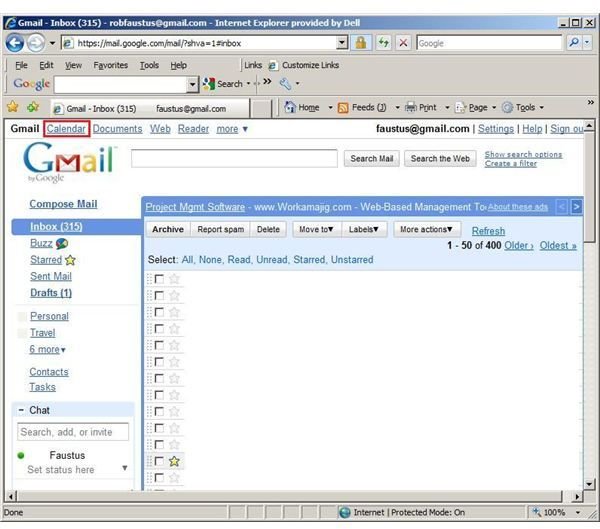This screenshot has width=600, height=529.
Task: Click the vertical scrollbar down arrow
Action: [x=589, y=483]
